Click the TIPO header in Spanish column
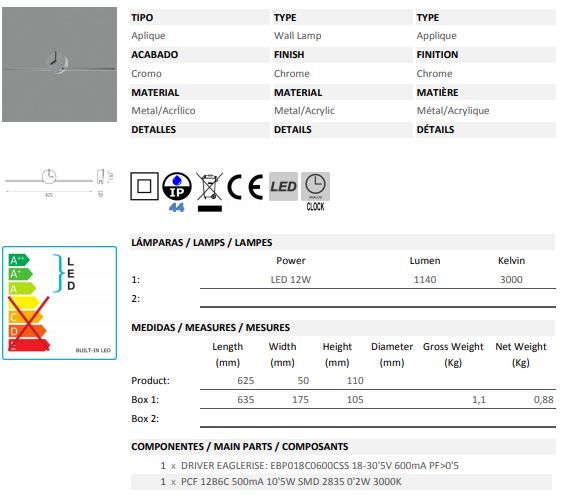Screen dimensions: 576x495 [x=142, y=17]
